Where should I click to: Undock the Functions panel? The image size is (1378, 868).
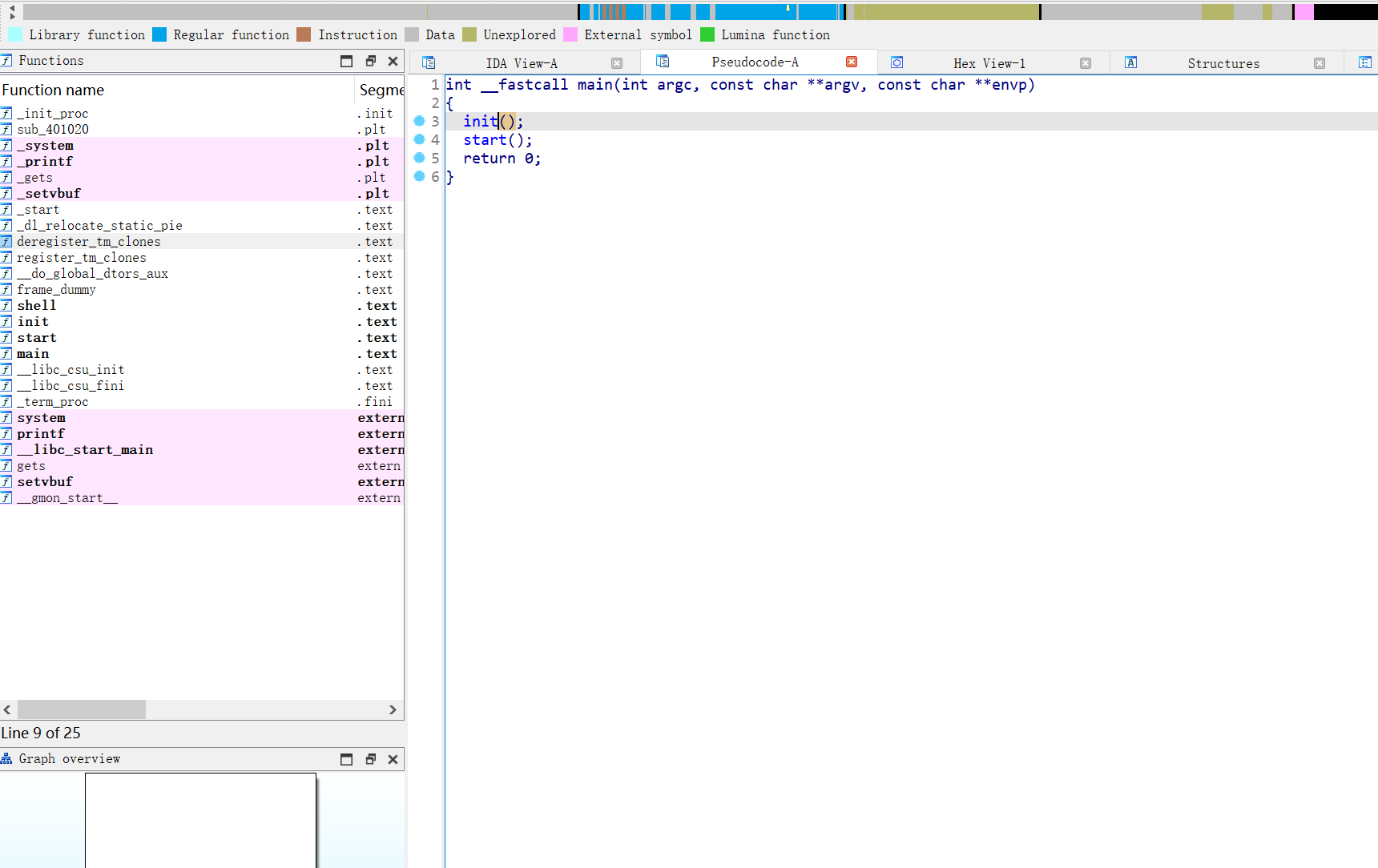[370, 61]
